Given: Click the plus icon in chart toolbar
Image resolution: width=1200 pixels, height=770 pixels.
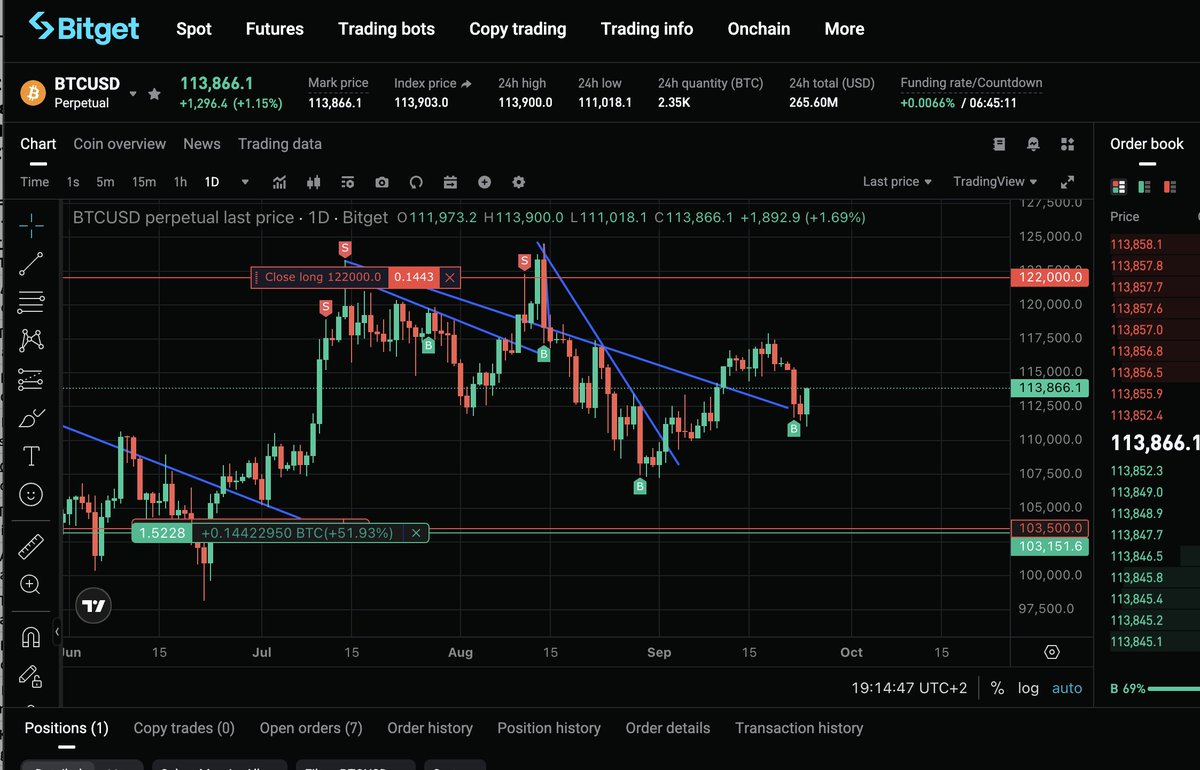Looking at the screenshot, I should (484, 182).
